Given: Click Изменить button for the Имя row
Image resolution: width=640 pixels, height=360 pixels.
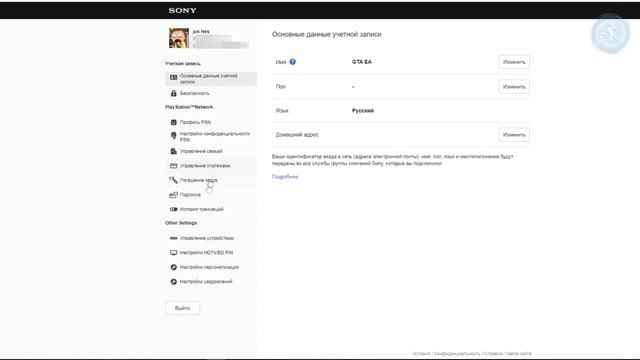Looking at the screenshot, I should click(x=514, y=62).
